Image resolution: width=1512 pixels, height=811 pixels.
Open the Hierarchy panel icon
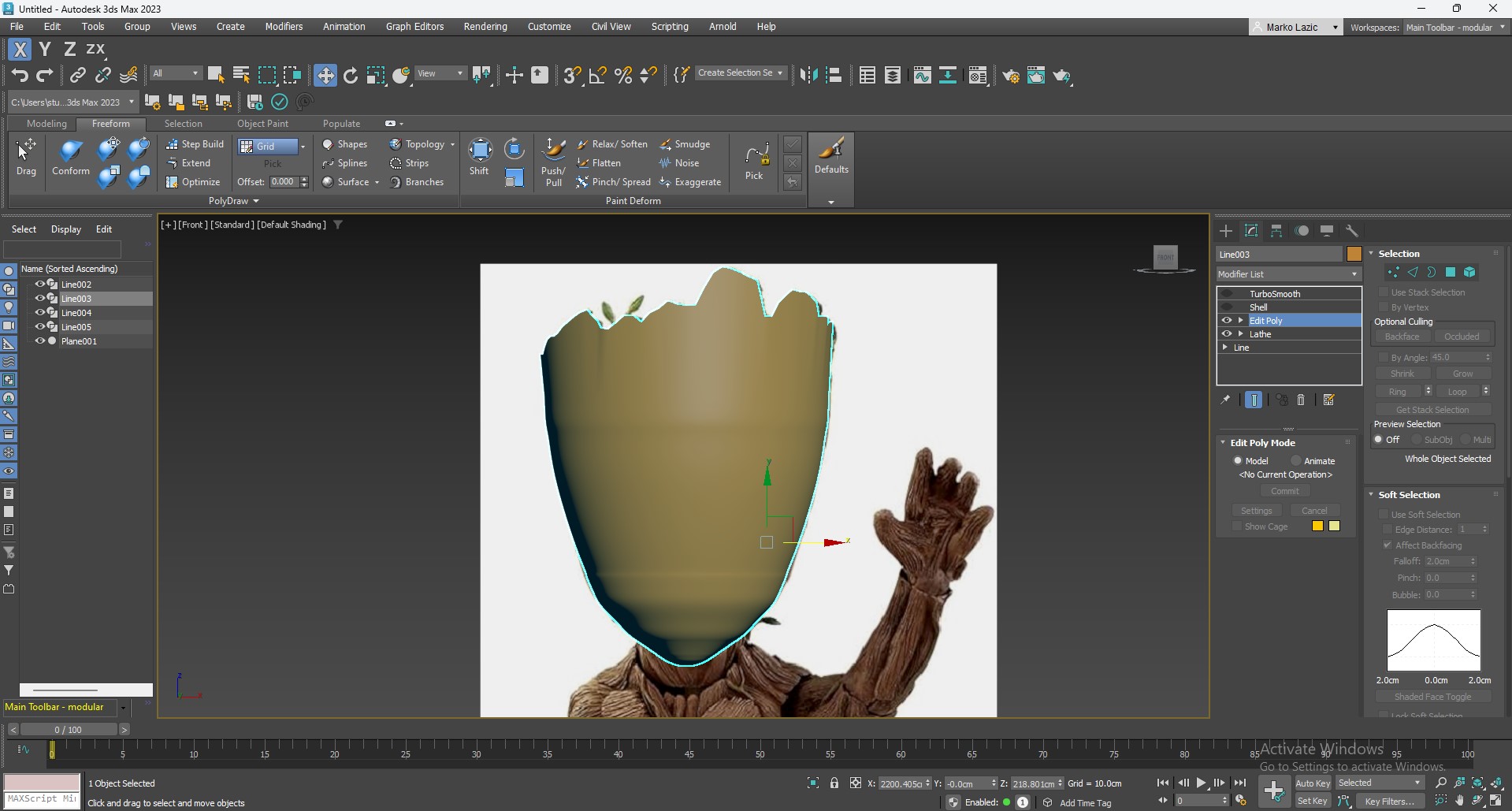tap(1276, 231)
